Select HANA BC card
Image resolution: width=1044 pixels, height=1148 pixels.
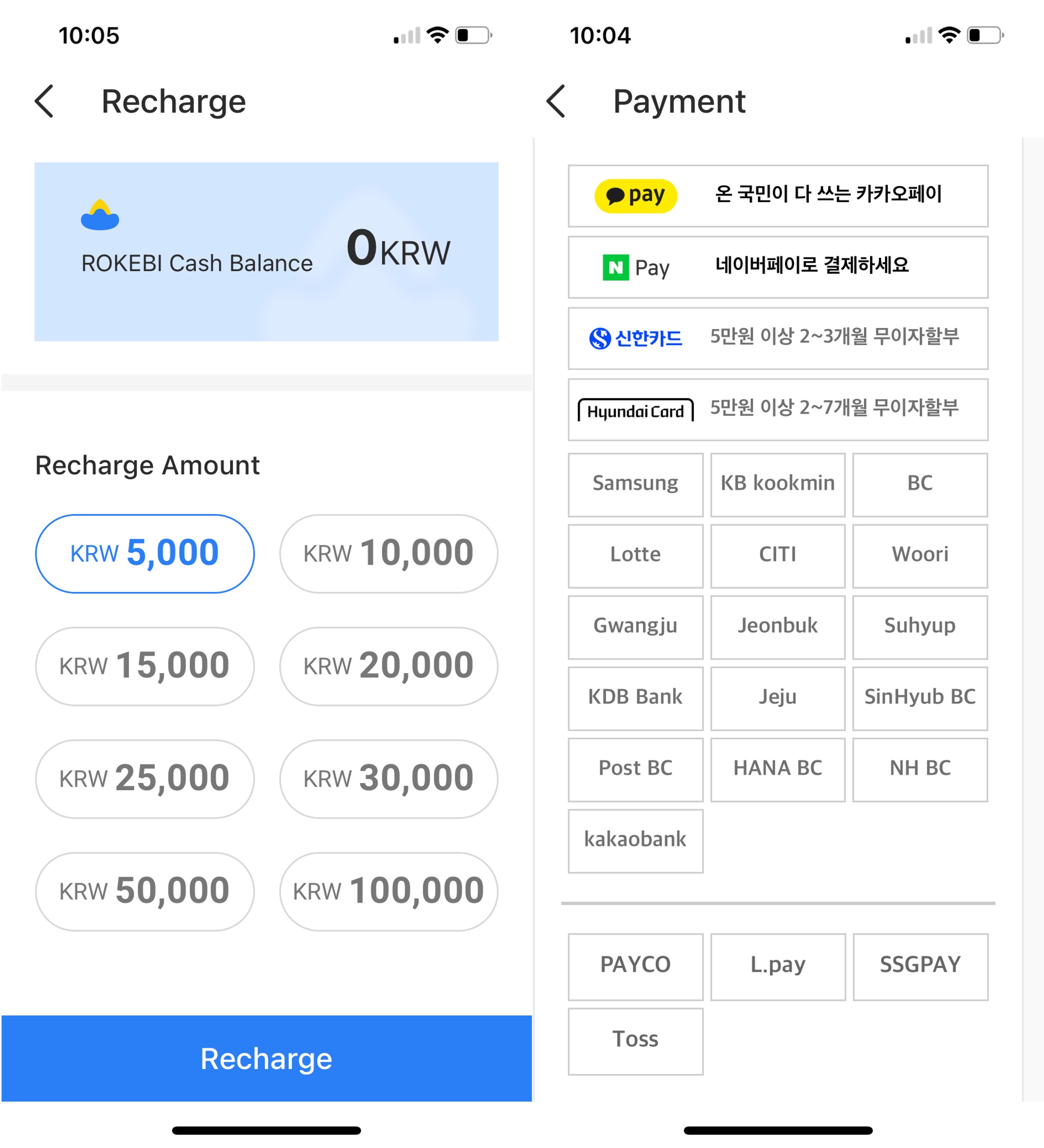[x=778, y=770]
